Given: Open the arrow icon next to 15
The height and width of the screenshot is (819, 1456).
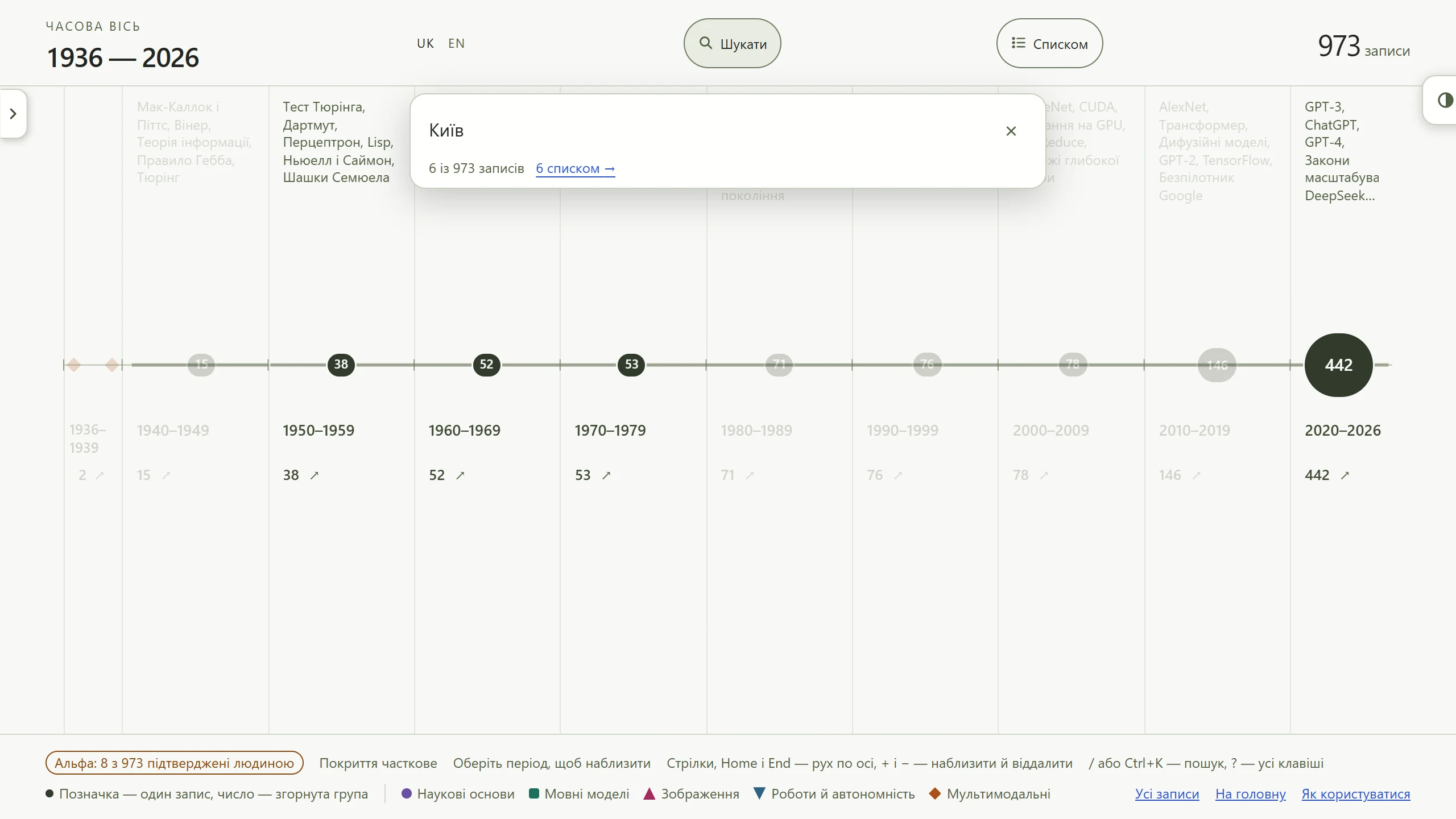Looking at the screenshot, I should 166,475.
